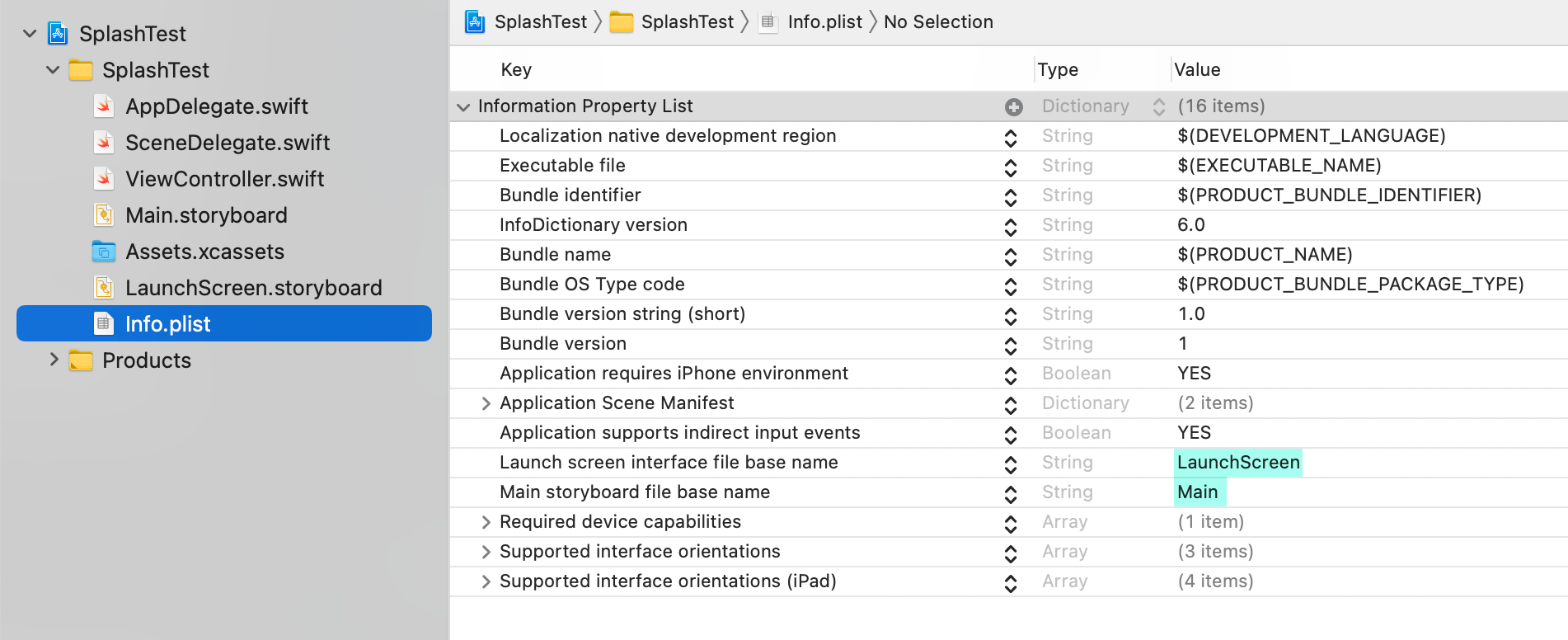
Task: Select Assets.xcassets in the navigator
Action: click(x=204, y=252)
